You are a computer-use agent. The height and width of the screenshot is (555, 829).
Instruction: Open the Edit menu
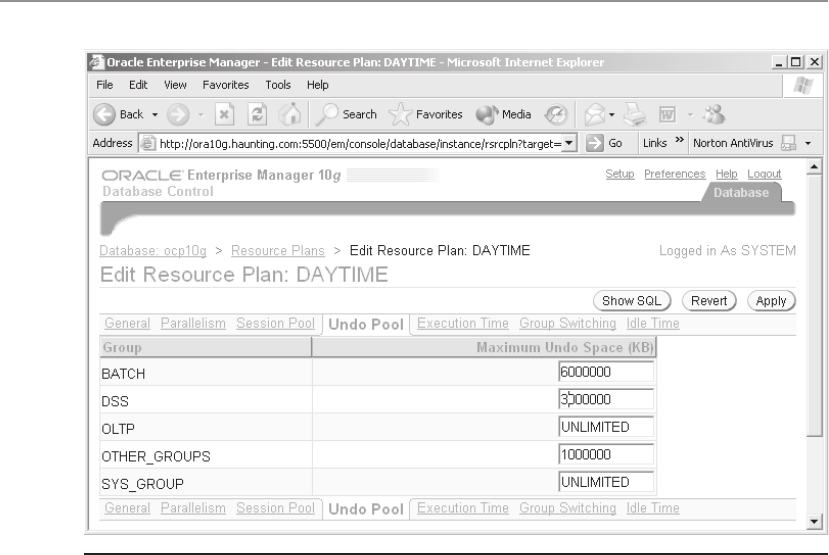click(x=138, y=85)
